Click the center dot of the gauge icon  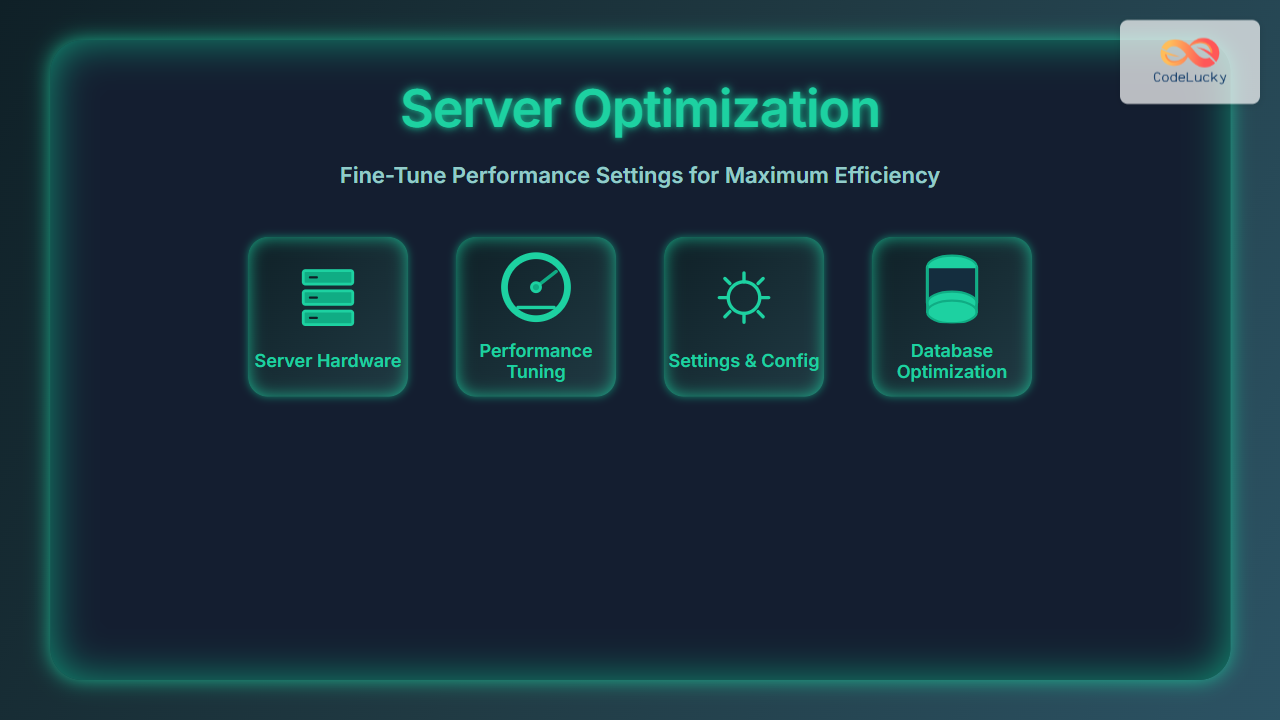click(x=536, y=287)
